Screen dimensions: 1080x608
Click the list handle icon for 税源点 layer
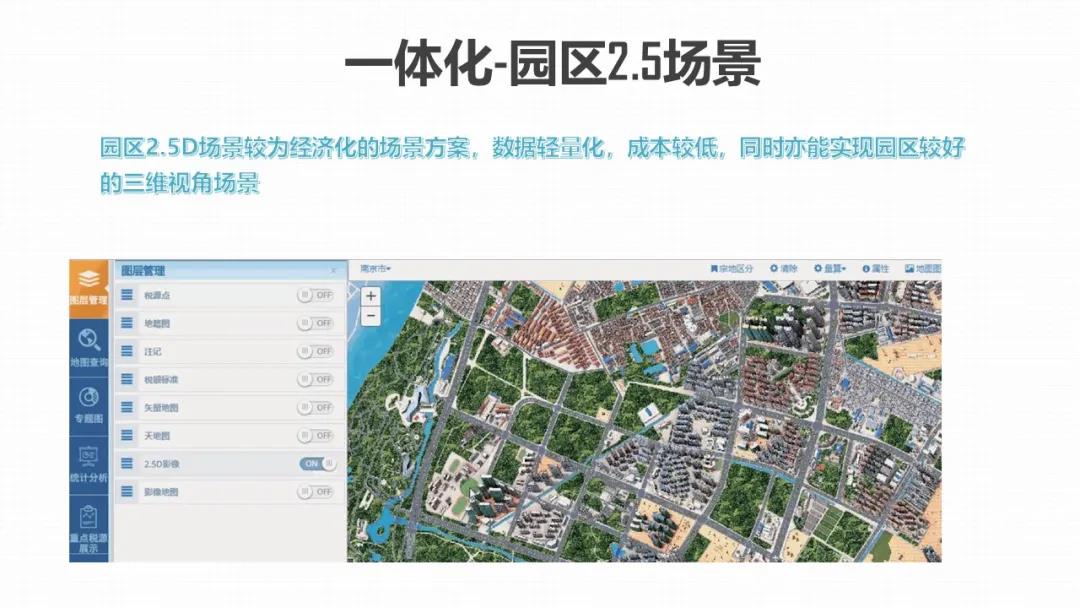point(127,295)
